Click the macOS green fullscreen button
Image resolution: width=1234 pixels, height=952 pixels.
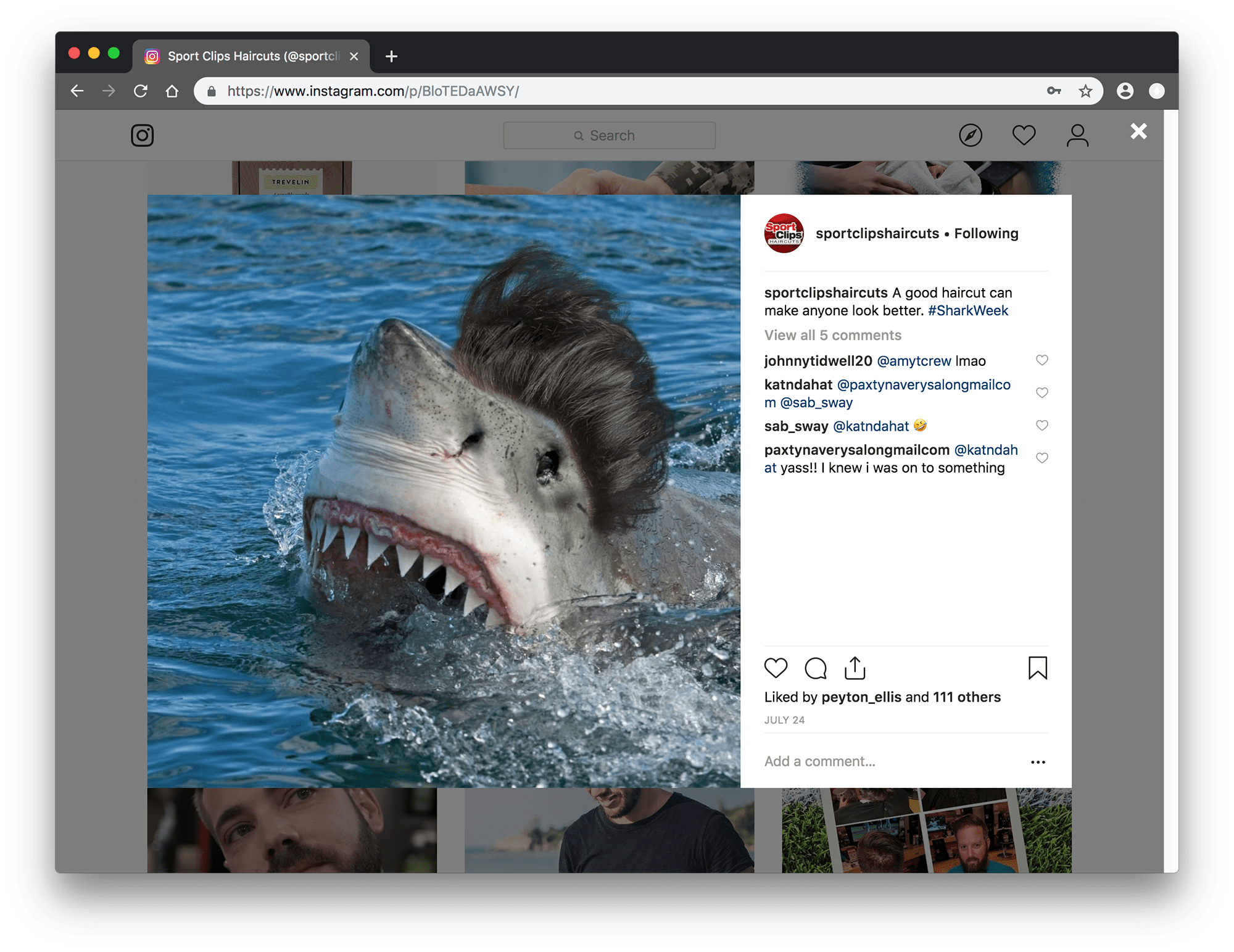(114, 53)
